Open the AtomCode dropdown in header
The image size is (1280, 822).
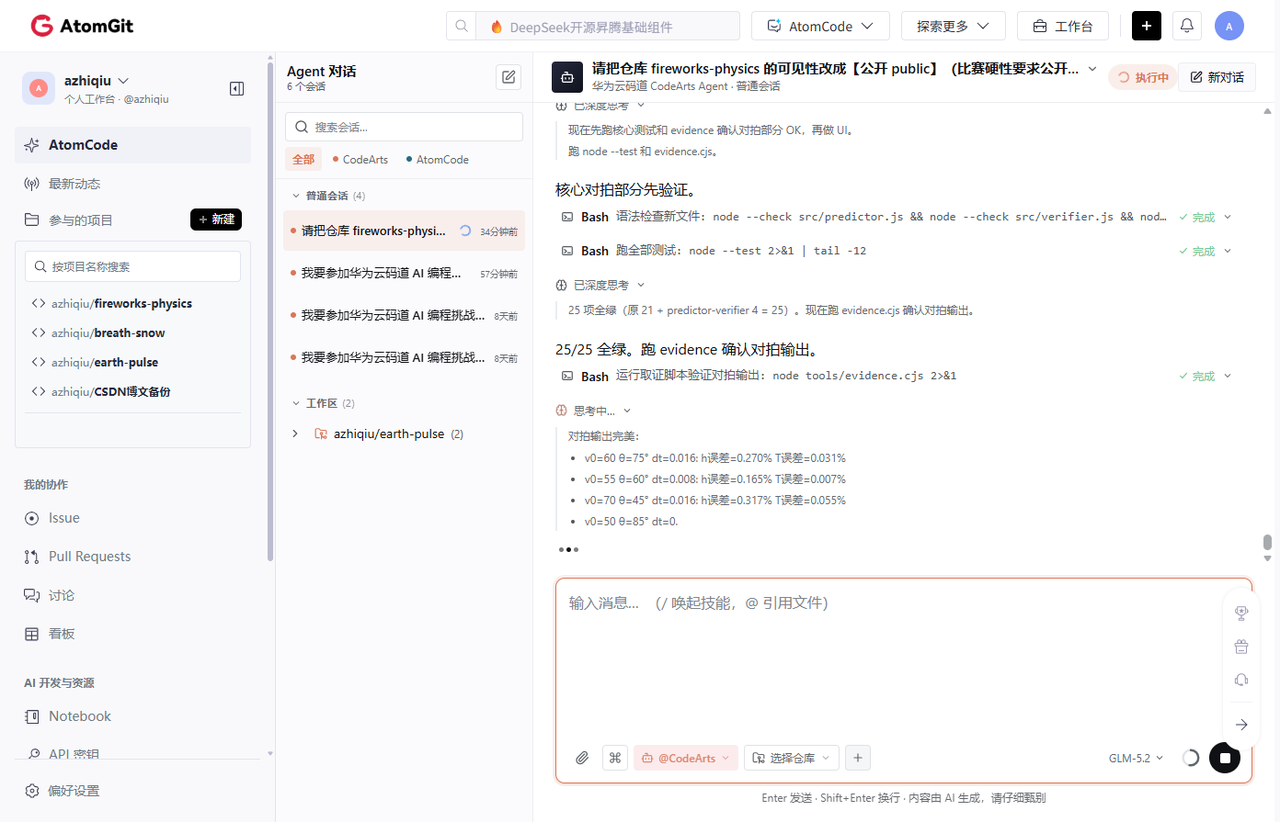click(x=820, y=26)
